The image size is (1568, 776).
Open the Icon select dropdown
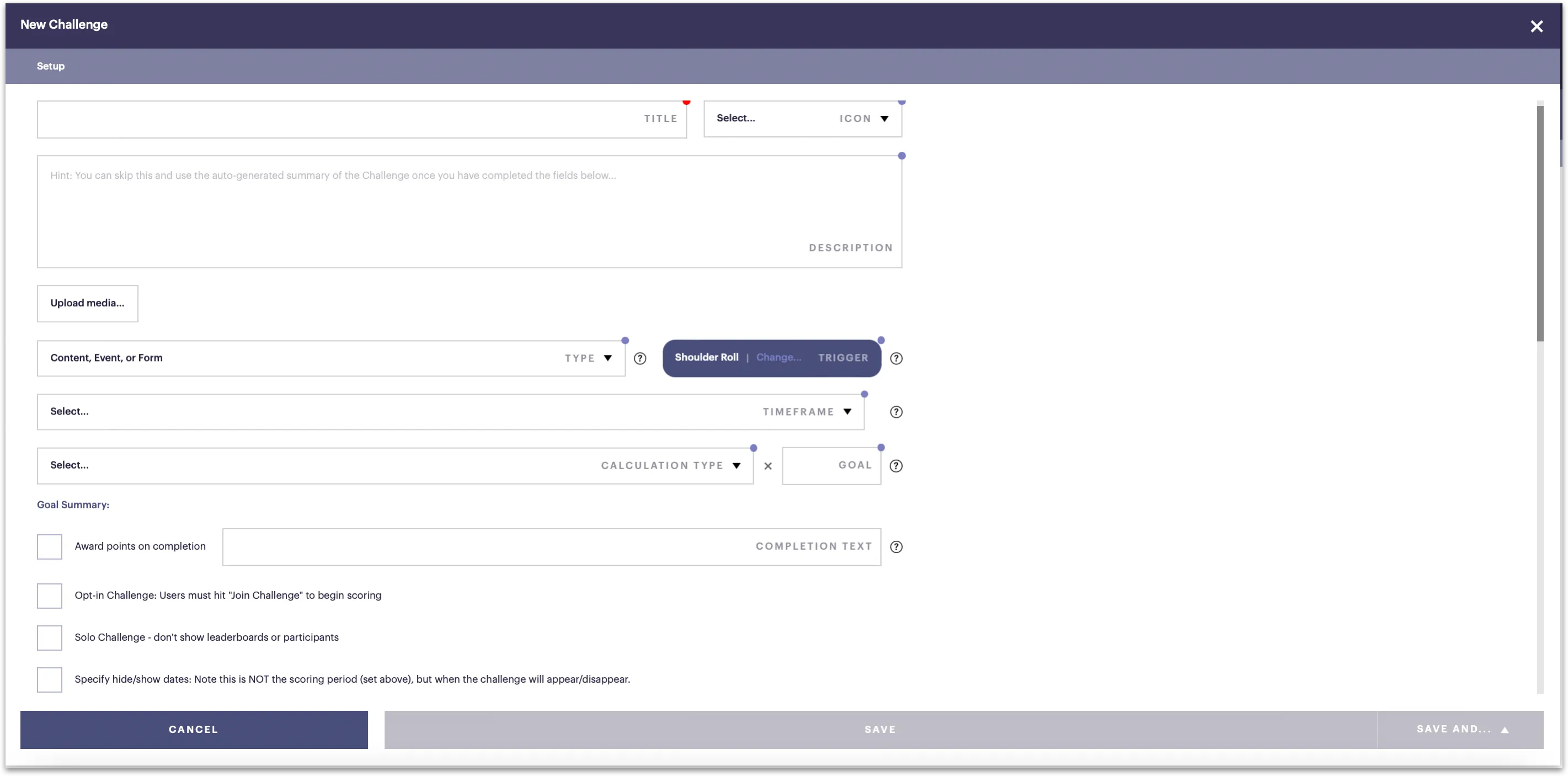point(803,119)
